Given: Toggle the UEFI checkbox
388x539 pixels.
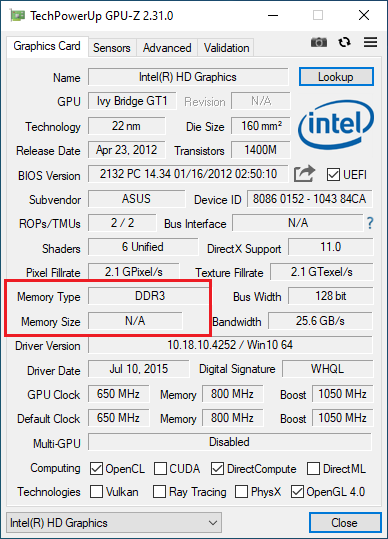Looking at the screenshot, I should pyautogui.click(x=333, y=175).
